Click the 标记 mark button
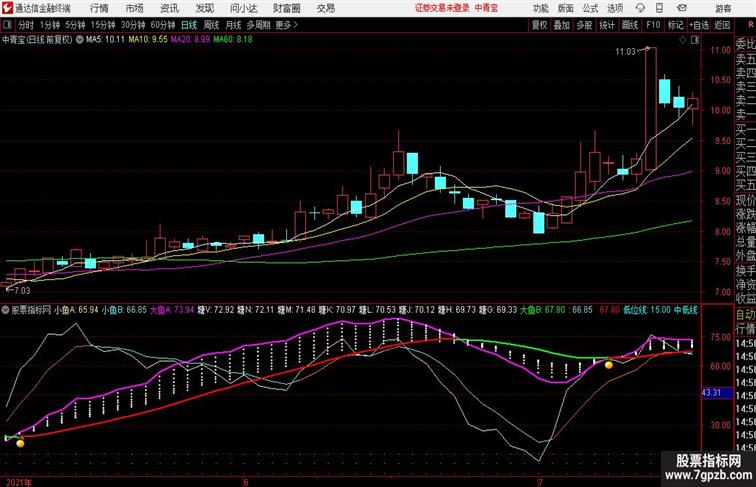This screenshot has width=756, height=487. click(x=675, y=25)
